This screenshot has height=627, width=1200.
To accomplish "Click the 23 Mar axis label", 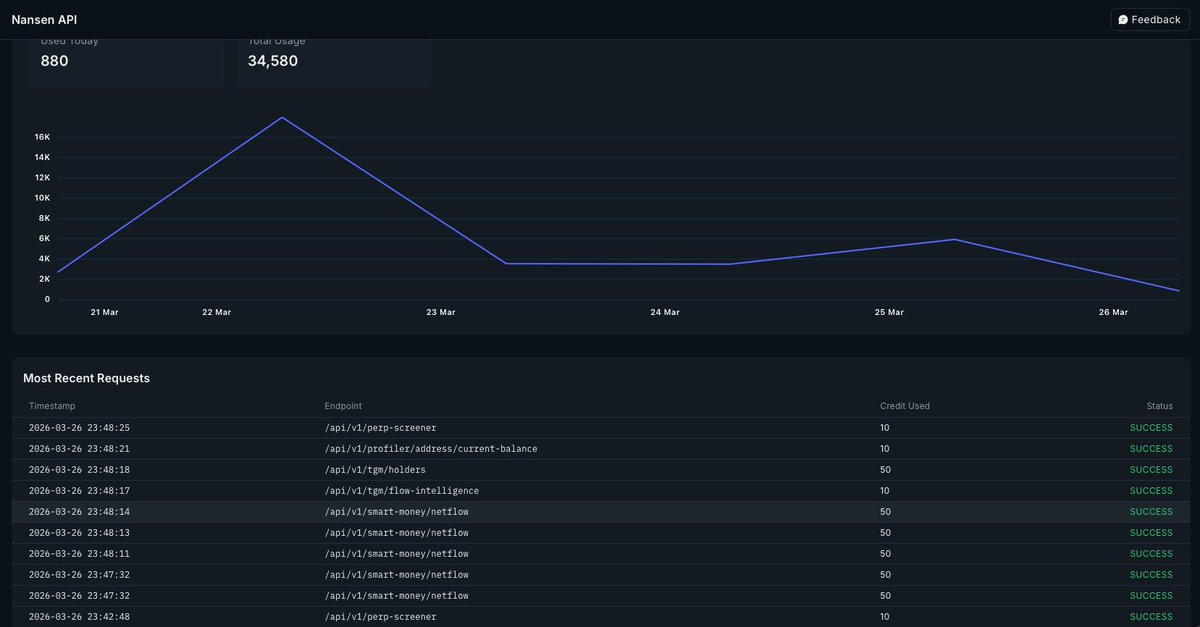I will tap(440, 313).
